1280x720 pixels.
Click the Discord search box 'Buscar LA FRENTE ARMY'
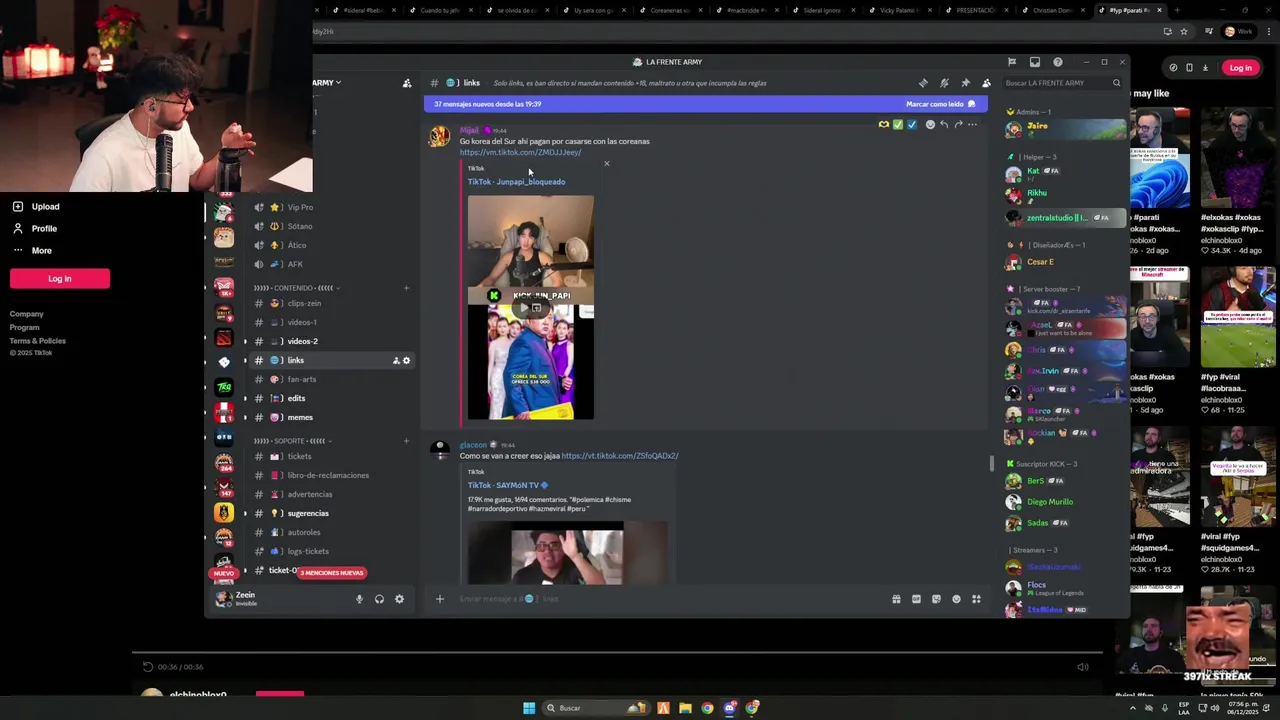1062,83
